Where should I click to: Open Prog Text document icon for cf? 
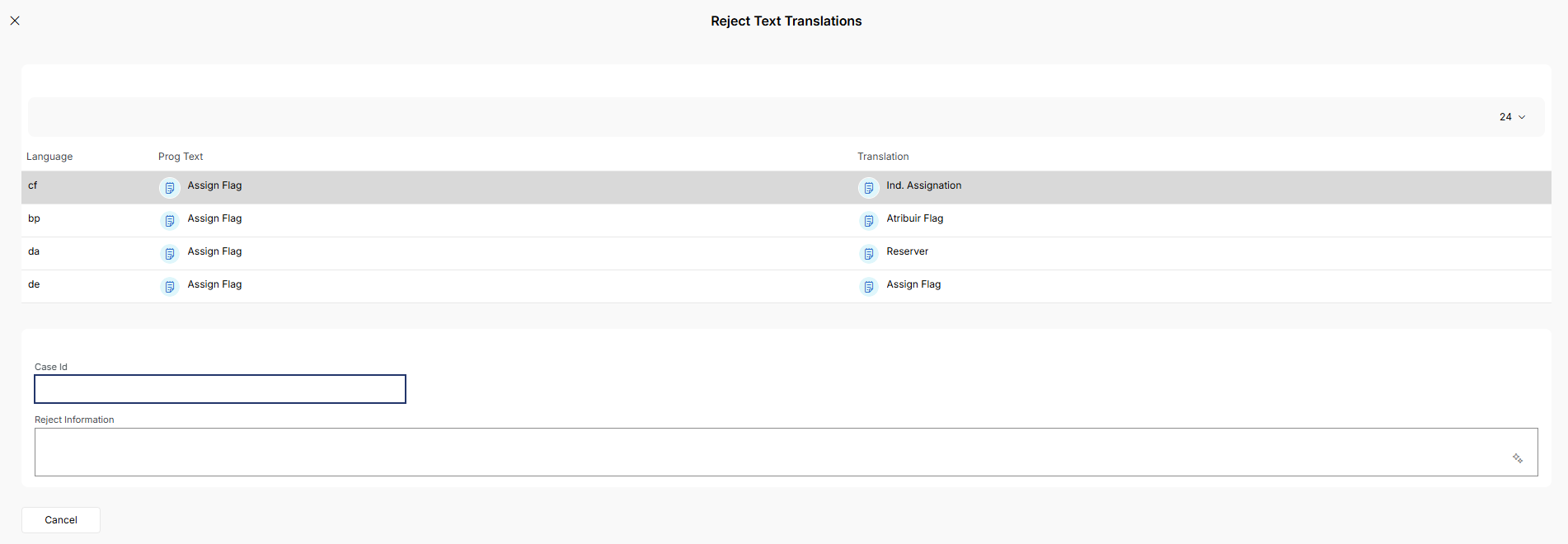[x=170, y=188]
